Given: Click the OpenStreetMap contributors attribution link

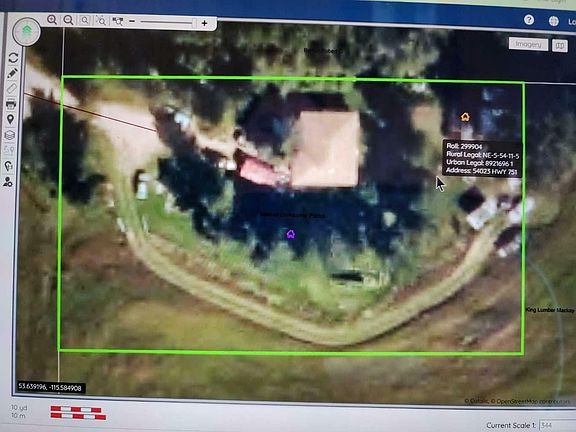Looking at the screenshot, I should 532,402.
